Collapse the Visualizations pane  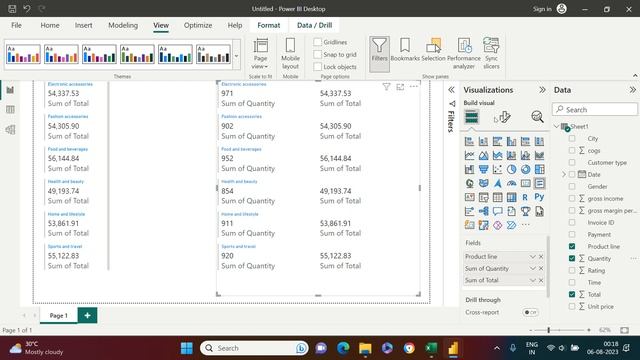pos(542,90)
